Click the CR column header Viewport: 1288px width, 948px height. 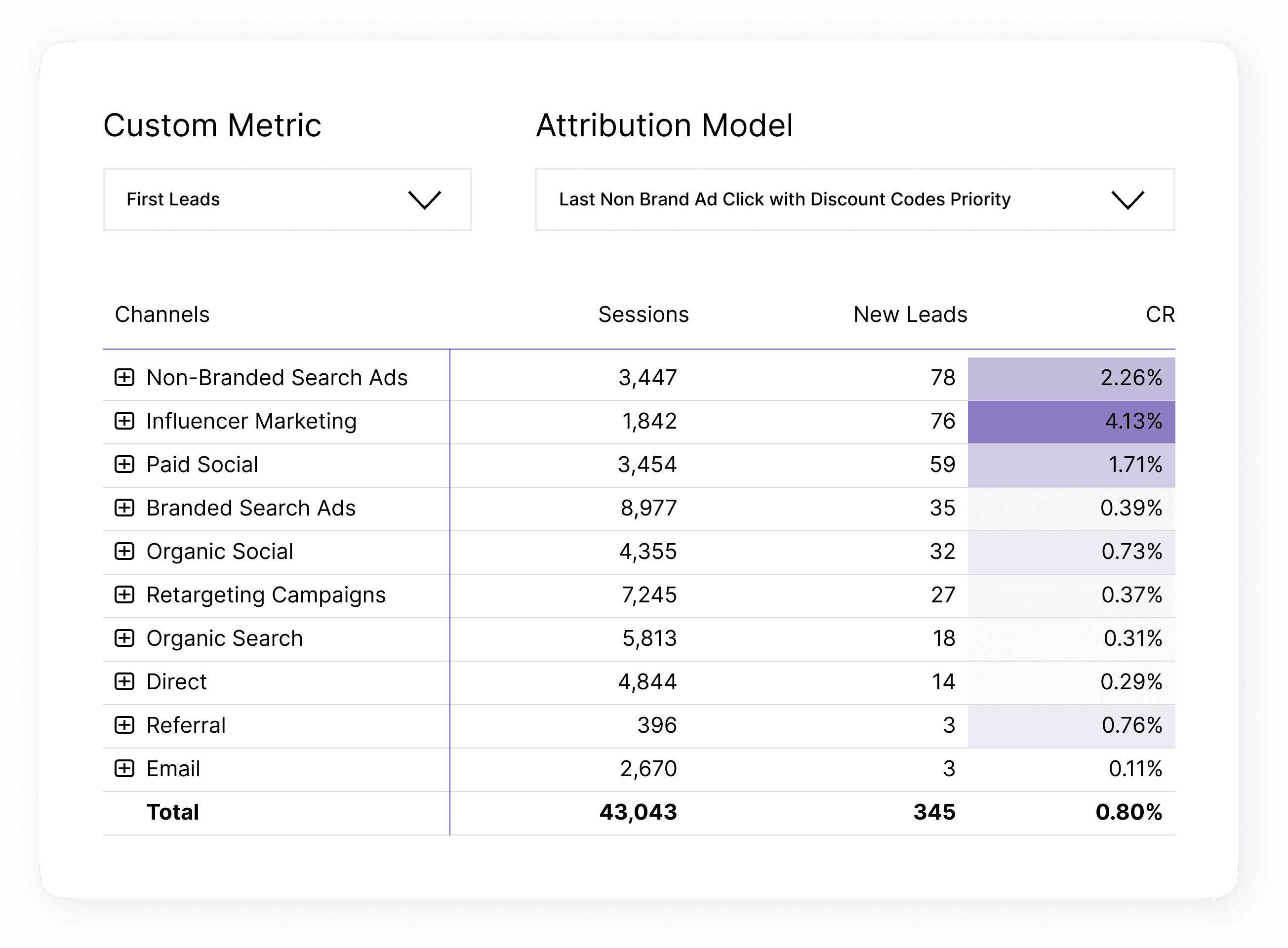point(1160,315)
